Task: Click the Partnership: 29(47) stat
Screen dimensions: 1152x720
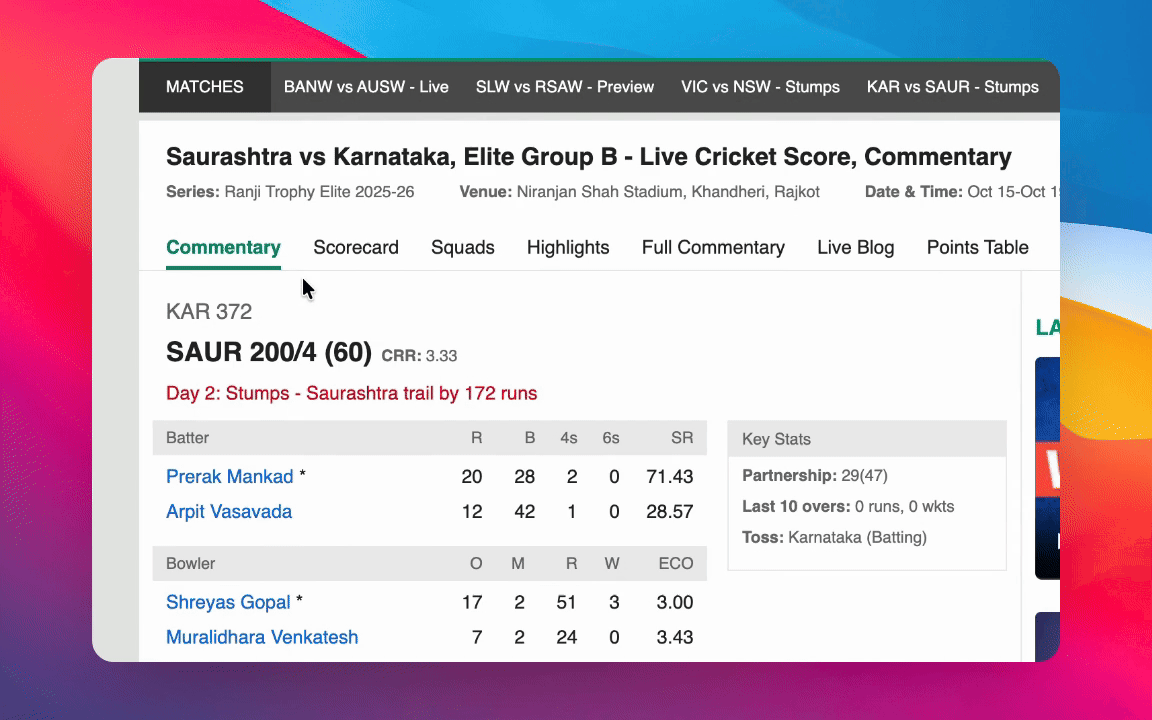Action: (815, 475)
